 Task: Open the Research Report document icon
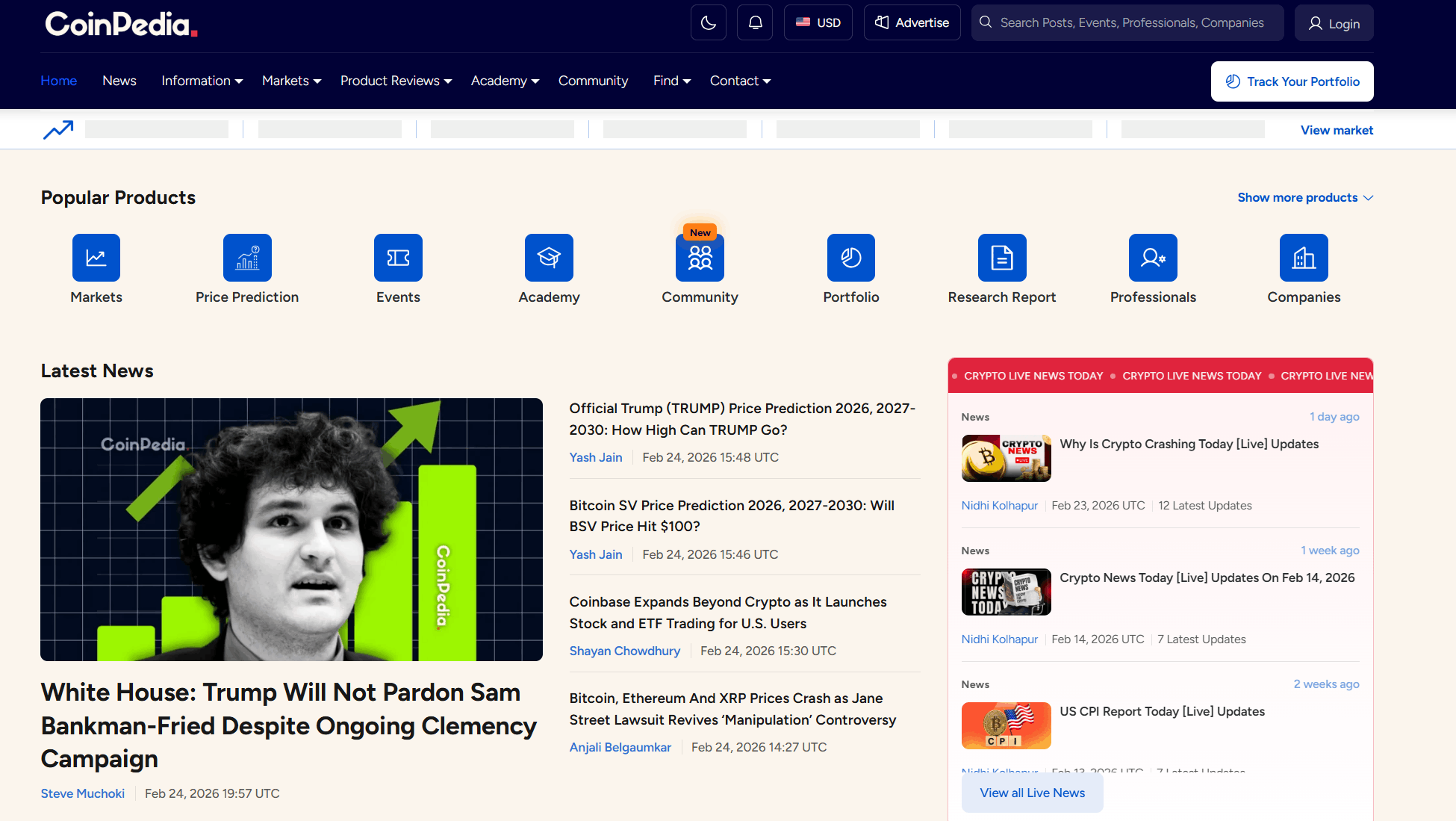click(1002, 258)
